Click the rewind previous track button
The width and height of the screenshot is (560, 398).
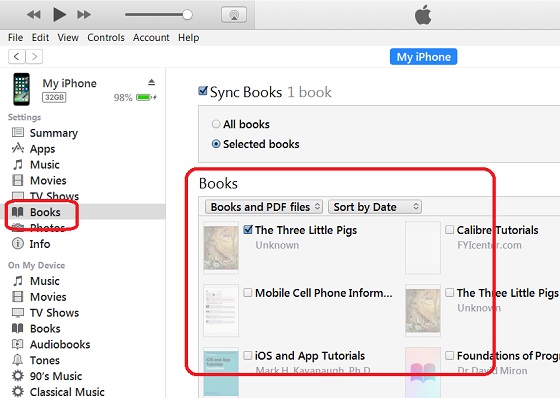pos(34,15)
